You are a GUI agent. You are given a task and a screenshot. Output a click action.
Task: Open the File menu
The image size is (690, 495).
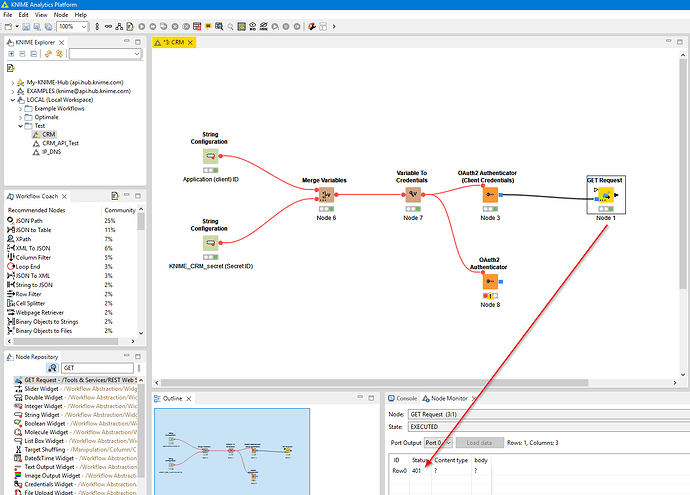click(7, 15)
